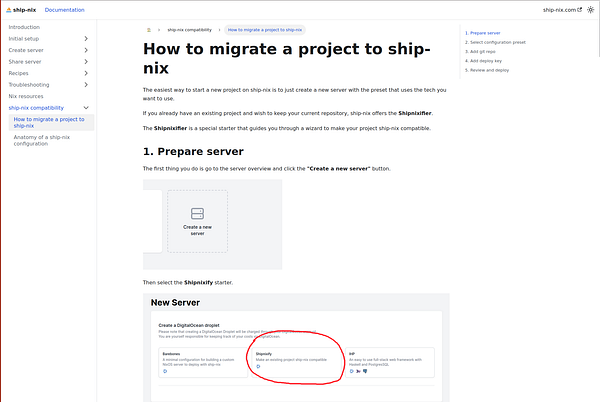Click the ship-nix compatibility sidebar label

pos(36,108)
